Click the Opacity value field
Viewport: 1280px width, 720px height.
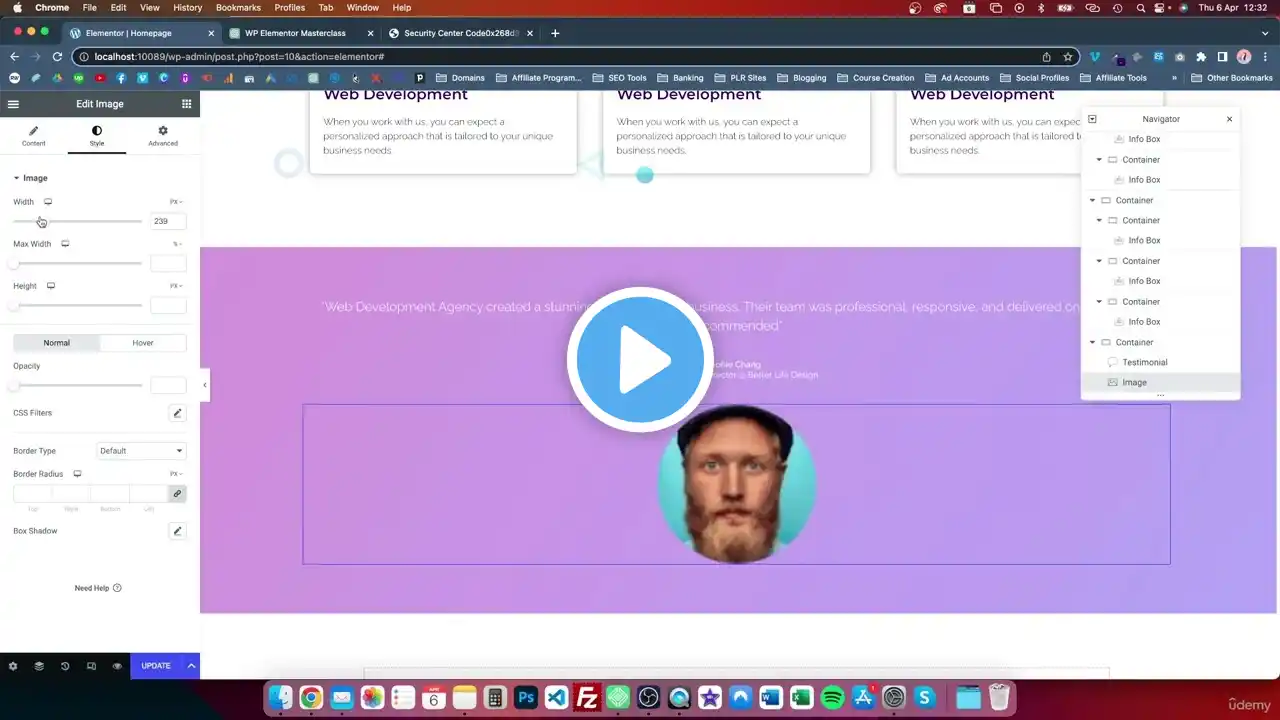[x=168, y=385]
